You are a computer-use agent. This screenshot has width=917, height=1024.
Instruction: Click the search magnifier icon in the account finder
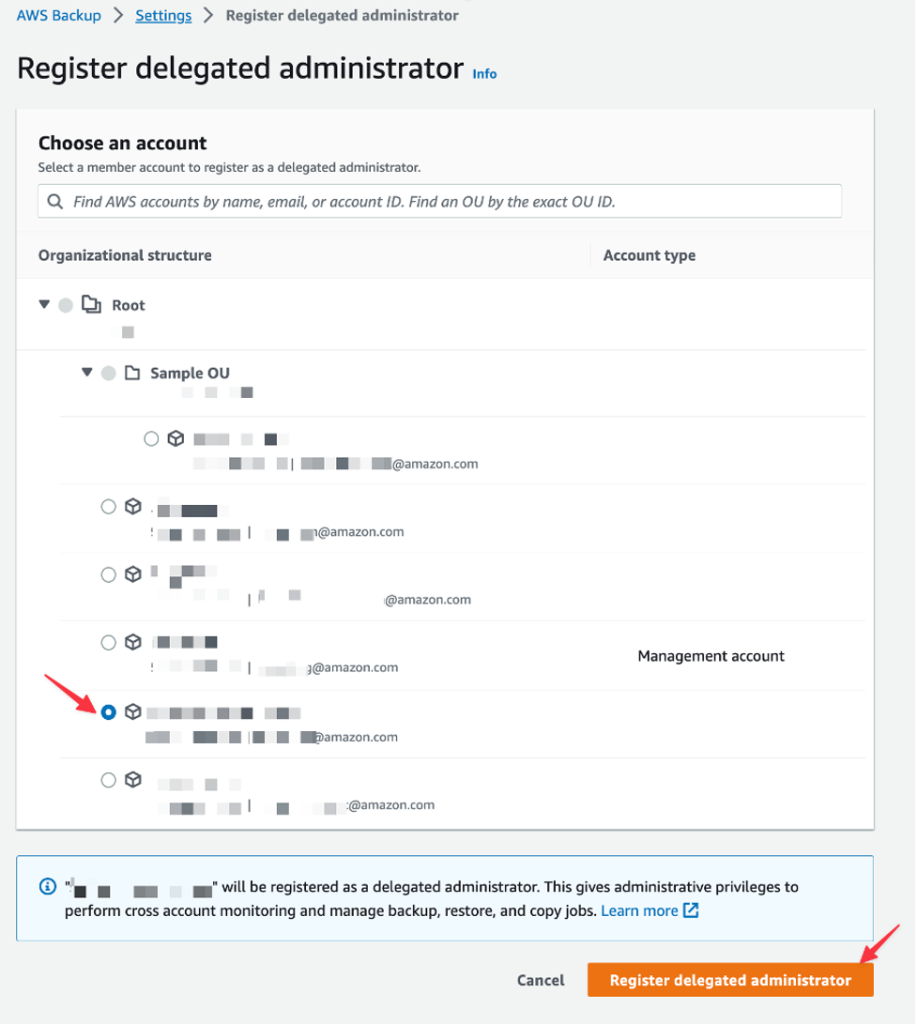pyautogui.click(x=55, y=201)
